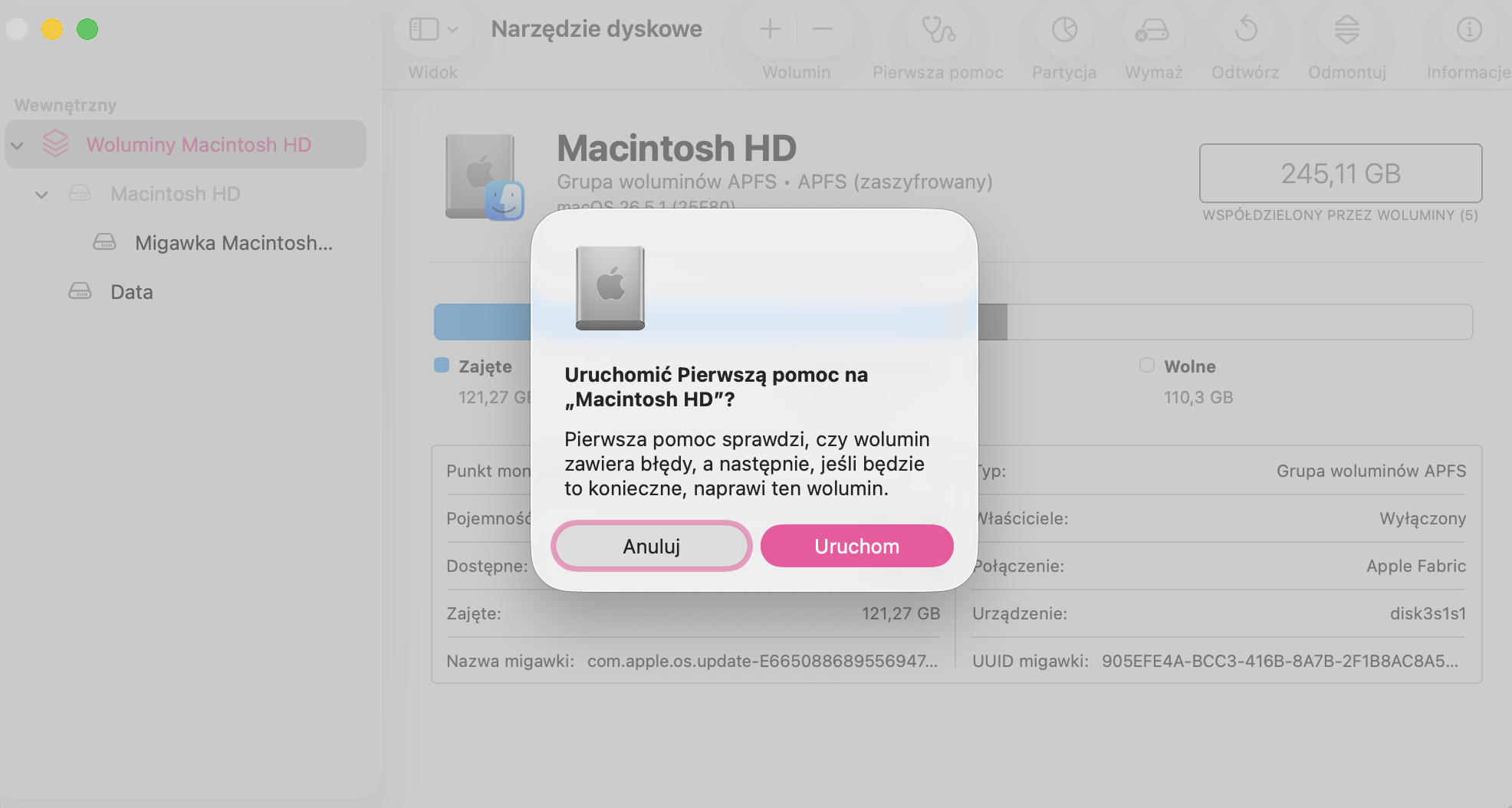Click the Grupa woluminów APFS type value

click(1371, 471)
